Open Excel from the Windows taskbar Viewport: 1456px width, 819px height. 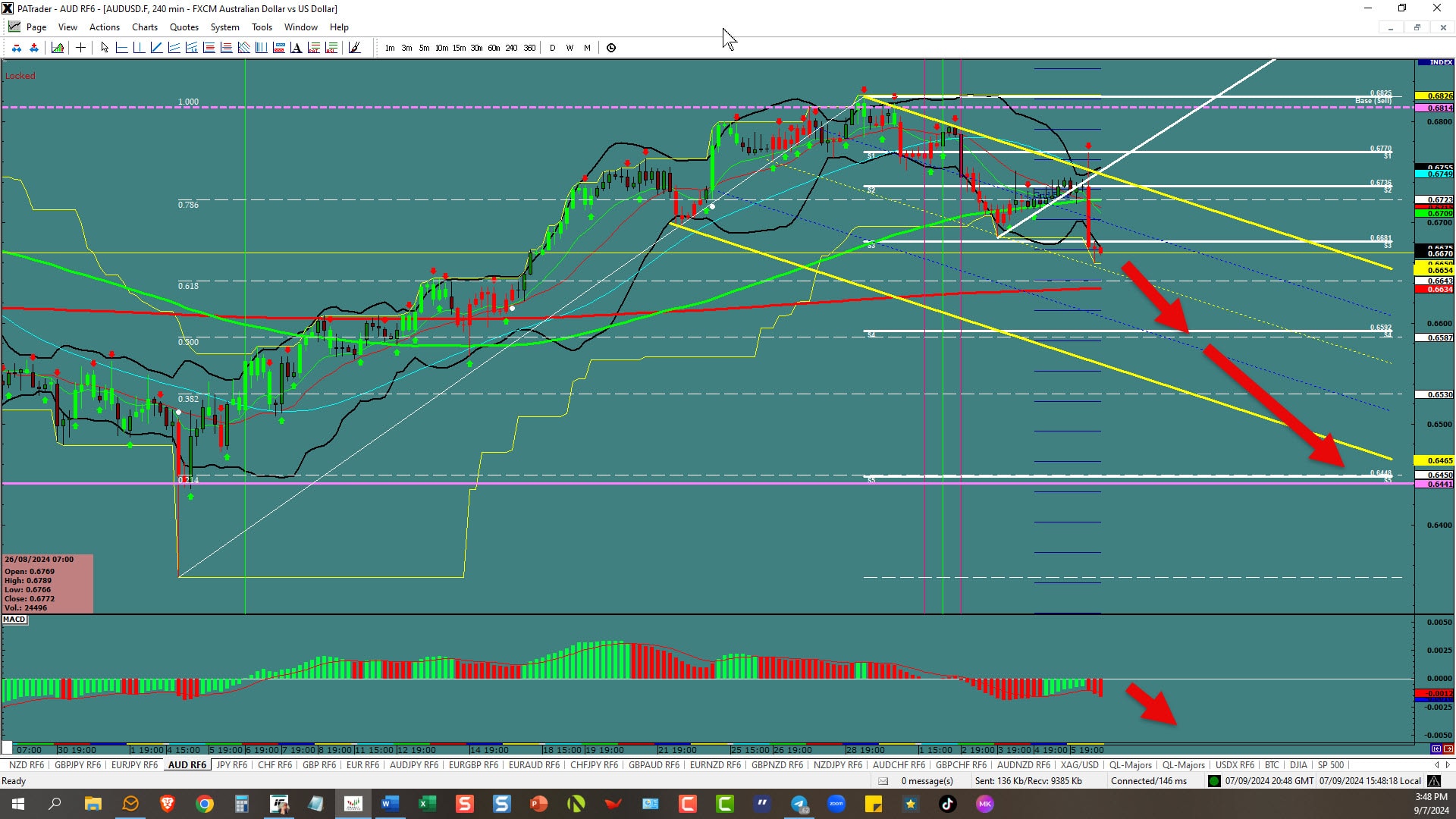(427, 804)
